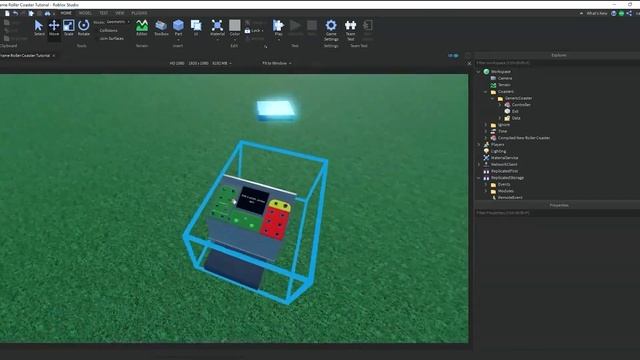
Task: Open the Color dropdown arrow
Action: 235,40
